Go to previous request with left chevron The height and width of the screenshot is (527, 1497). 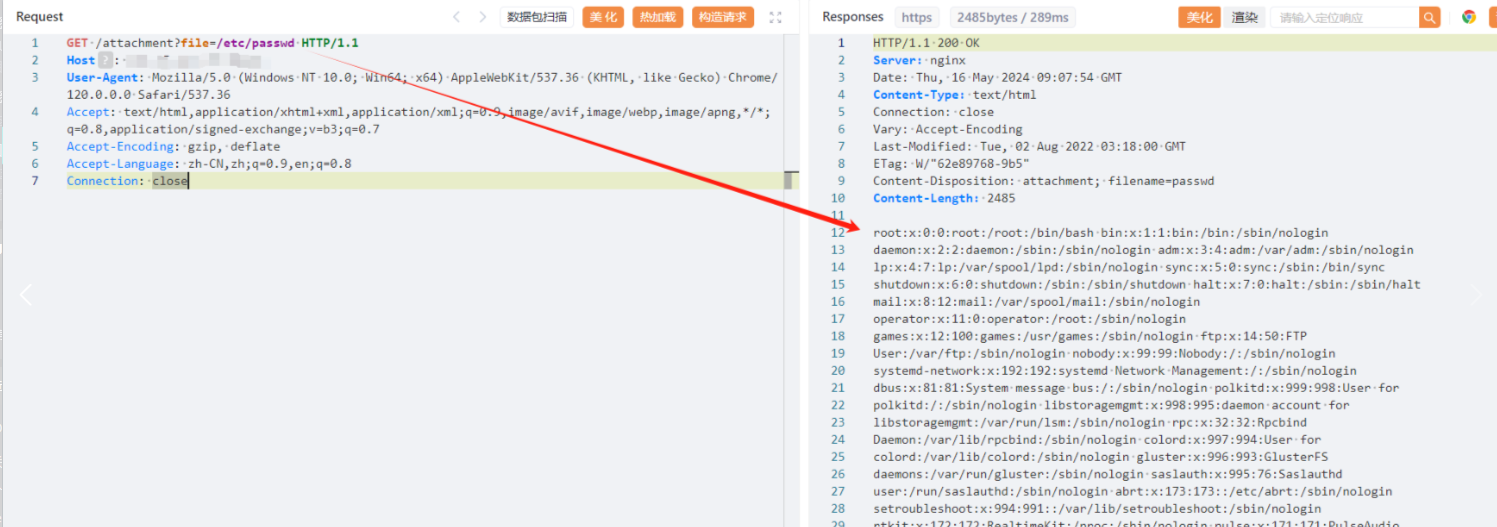(456, 17)
